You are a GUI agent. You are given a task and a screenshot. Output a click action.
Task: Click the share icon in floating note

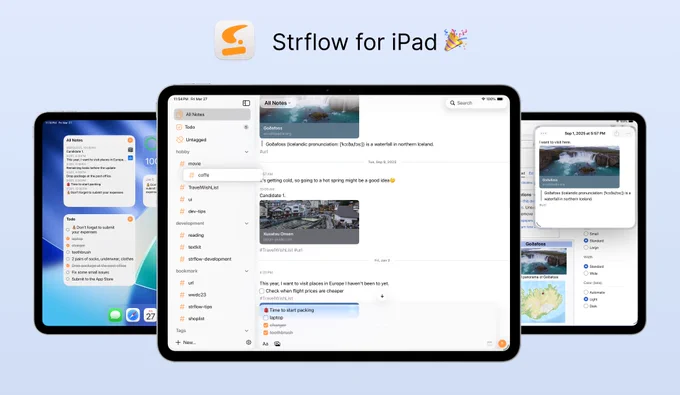point(617,133)
